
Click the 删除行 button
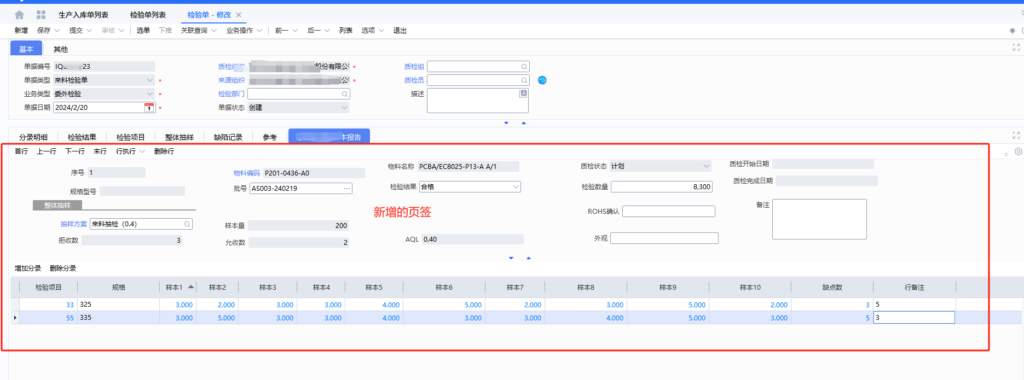pos(164,151)
